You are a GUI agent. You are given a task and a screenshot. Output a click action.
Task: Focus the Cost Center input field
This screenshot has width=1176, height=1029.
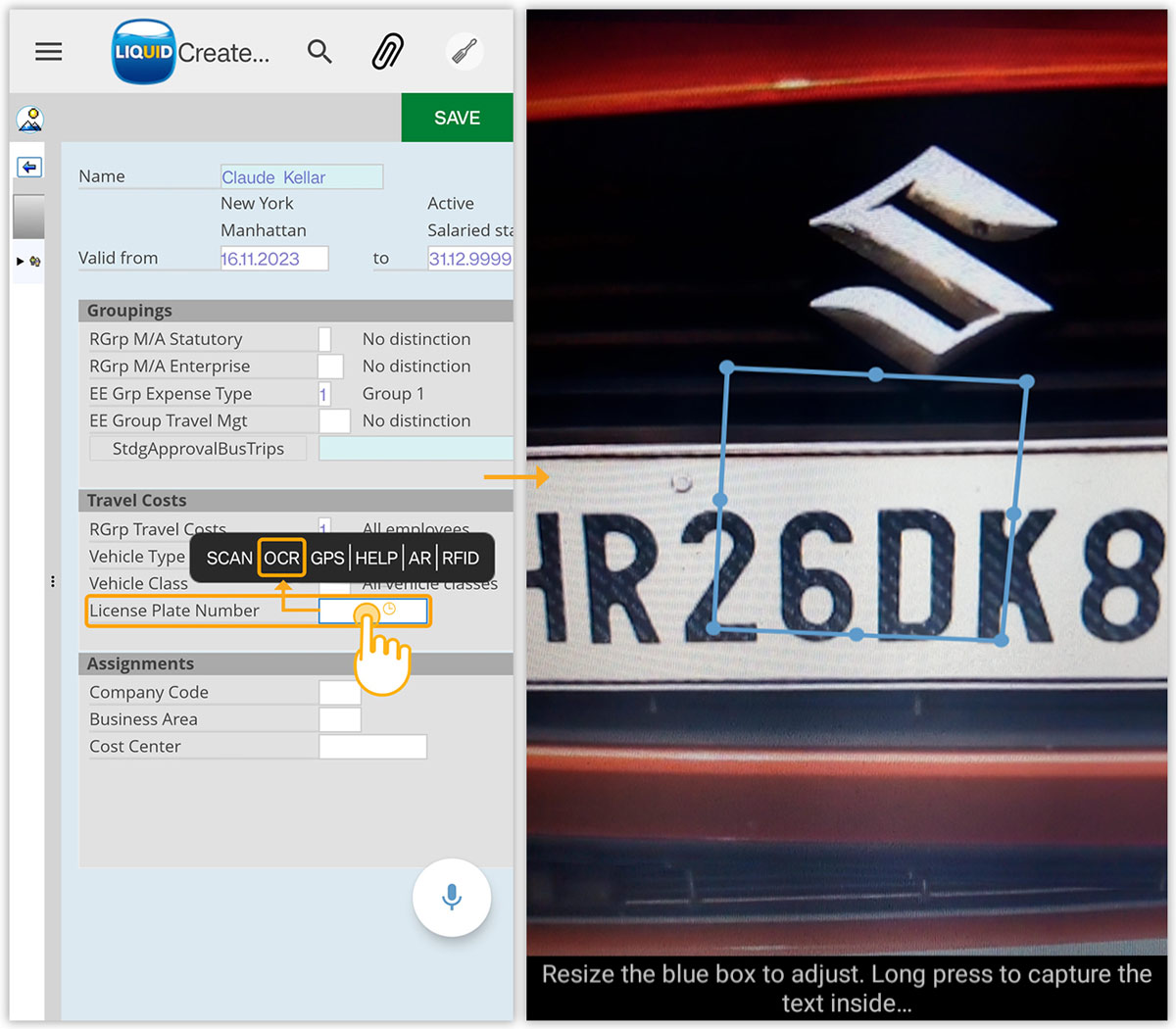(x=373, y=747)
